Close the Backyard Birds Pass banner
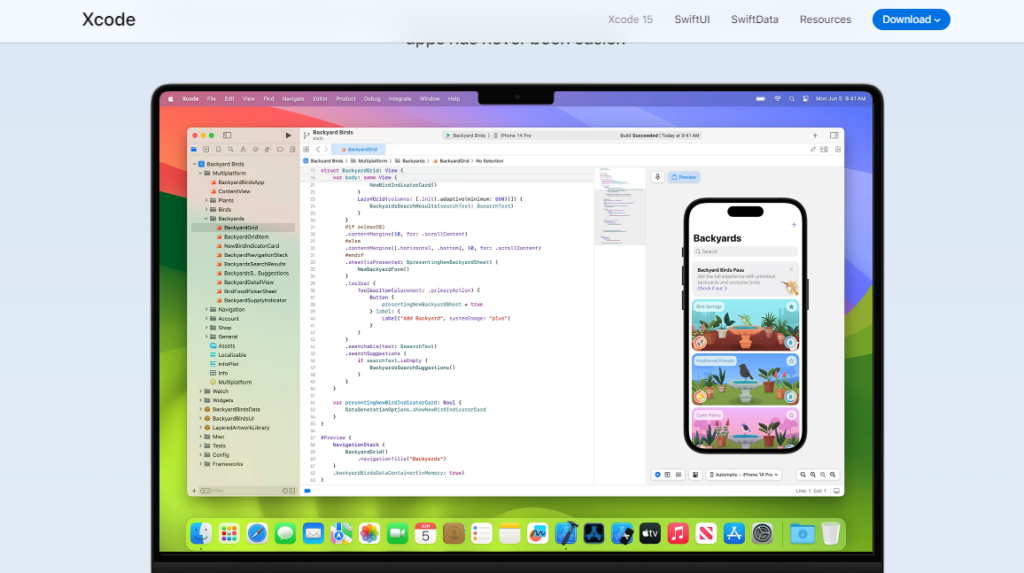Screen dimensions: 1024x573 (x=791, y=269)
